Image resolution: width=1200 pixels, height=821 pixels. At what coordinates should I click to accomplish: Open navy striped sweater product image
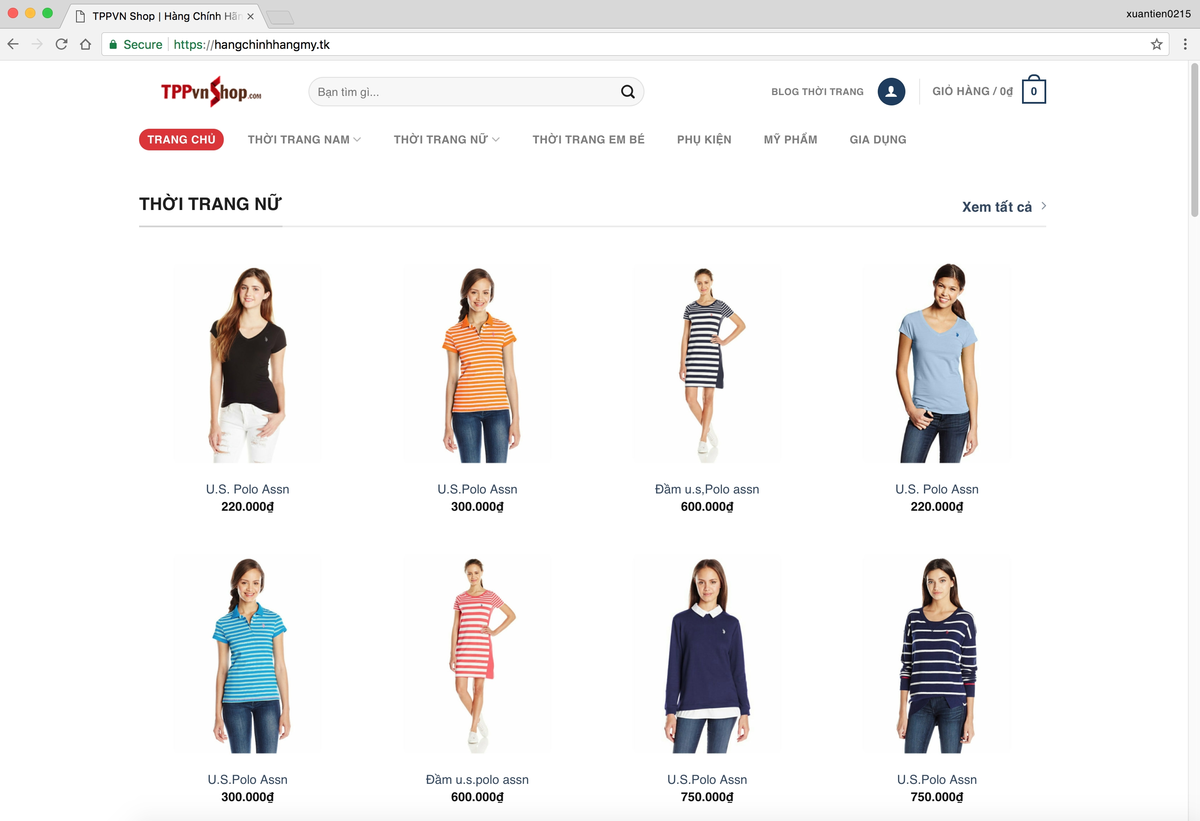click(x=937, y=654)
